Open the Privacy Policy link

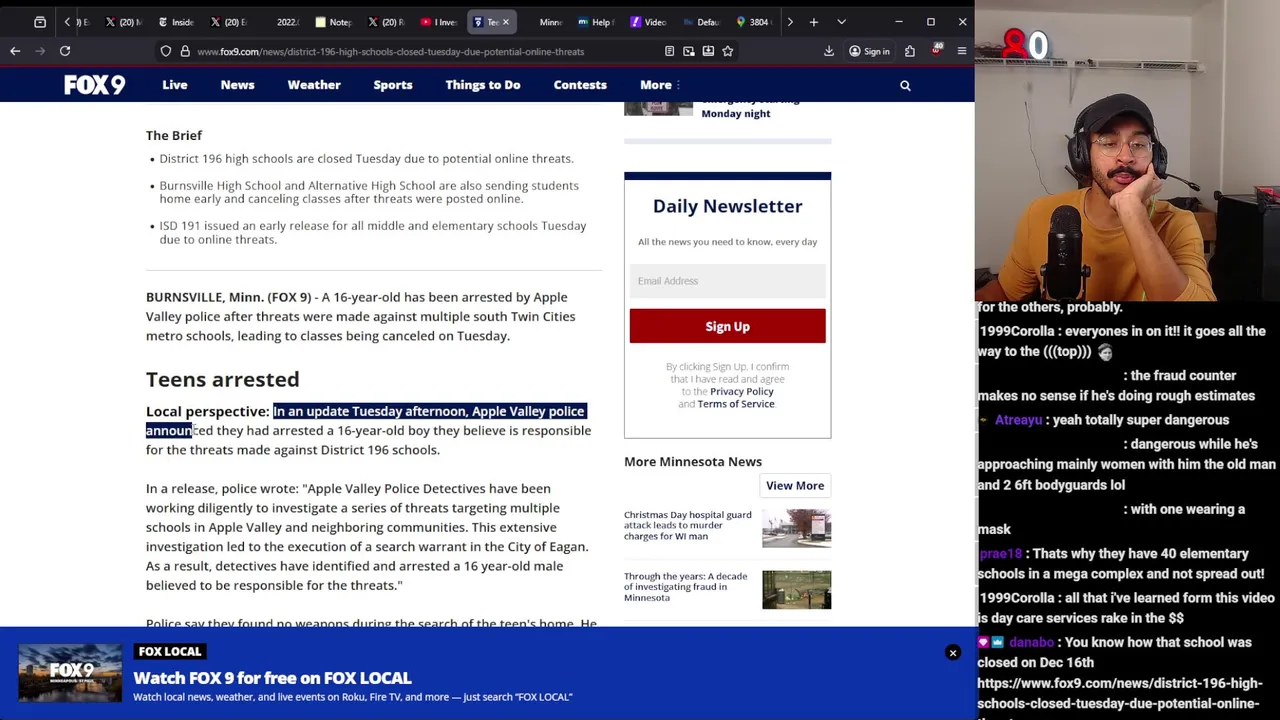point(742,391)
